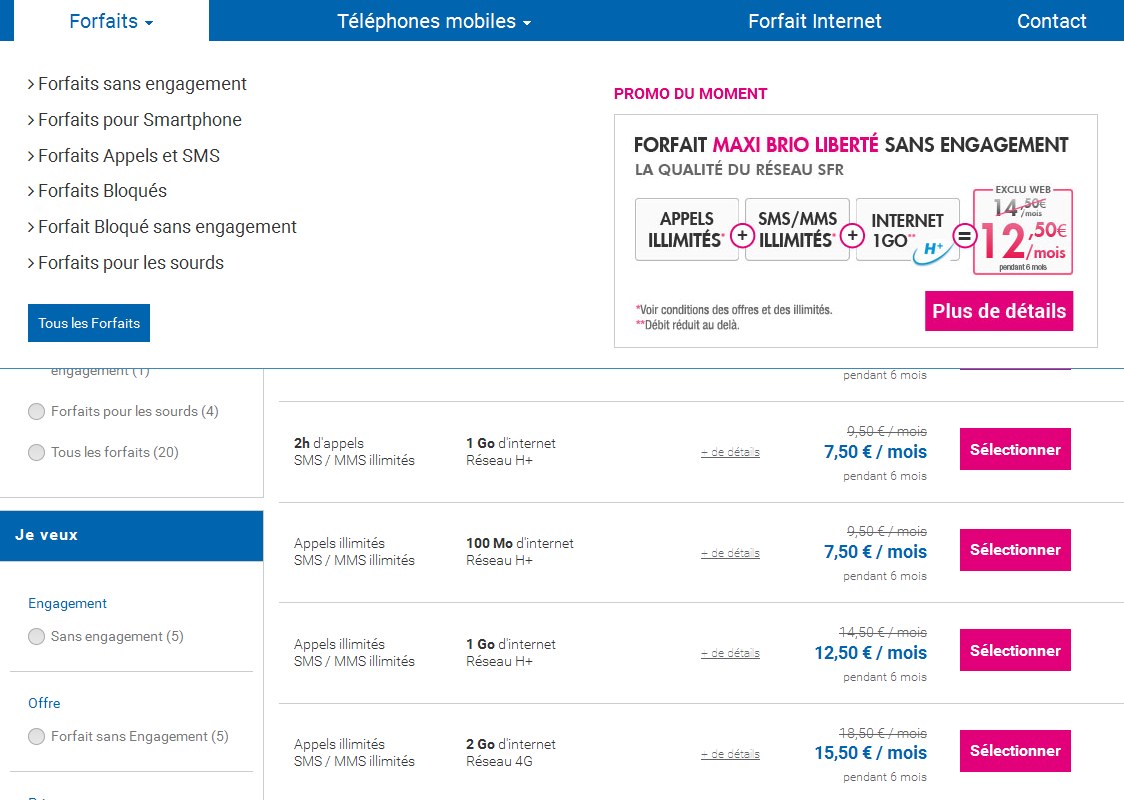
Task: Click Sélectionner for 2h d'appels plan
Action: [1014, 449]
